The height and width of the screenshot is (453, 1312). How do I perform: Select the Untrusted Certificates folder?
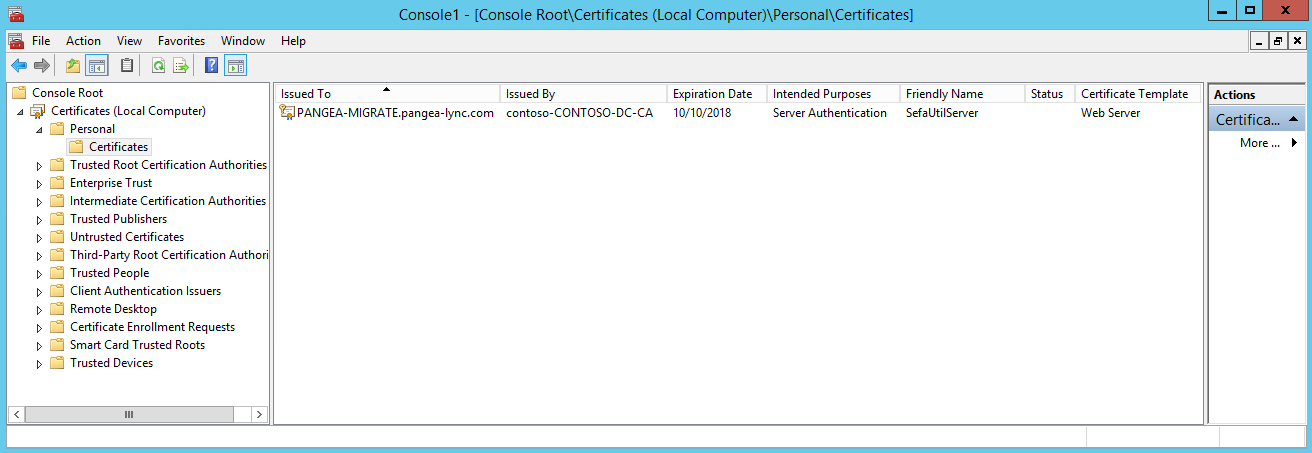tap(126, 237)
